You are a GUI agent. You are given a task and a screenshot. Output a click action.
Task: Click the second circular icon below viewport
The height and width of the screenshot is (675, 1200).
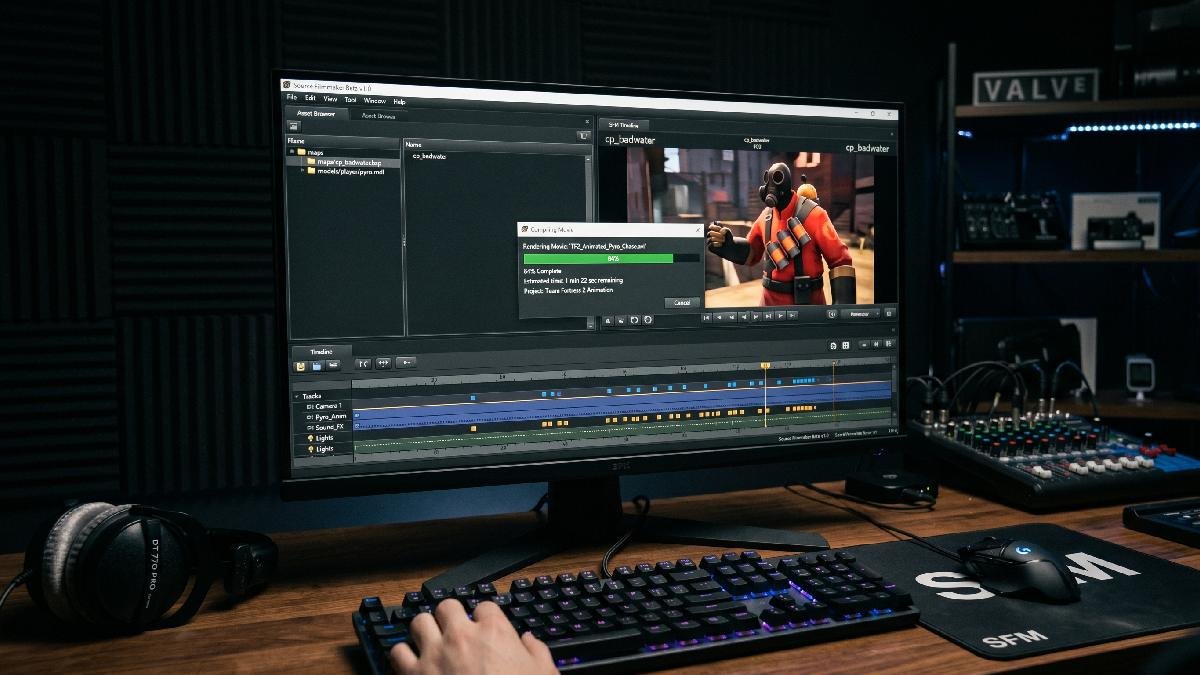(647, 320)
